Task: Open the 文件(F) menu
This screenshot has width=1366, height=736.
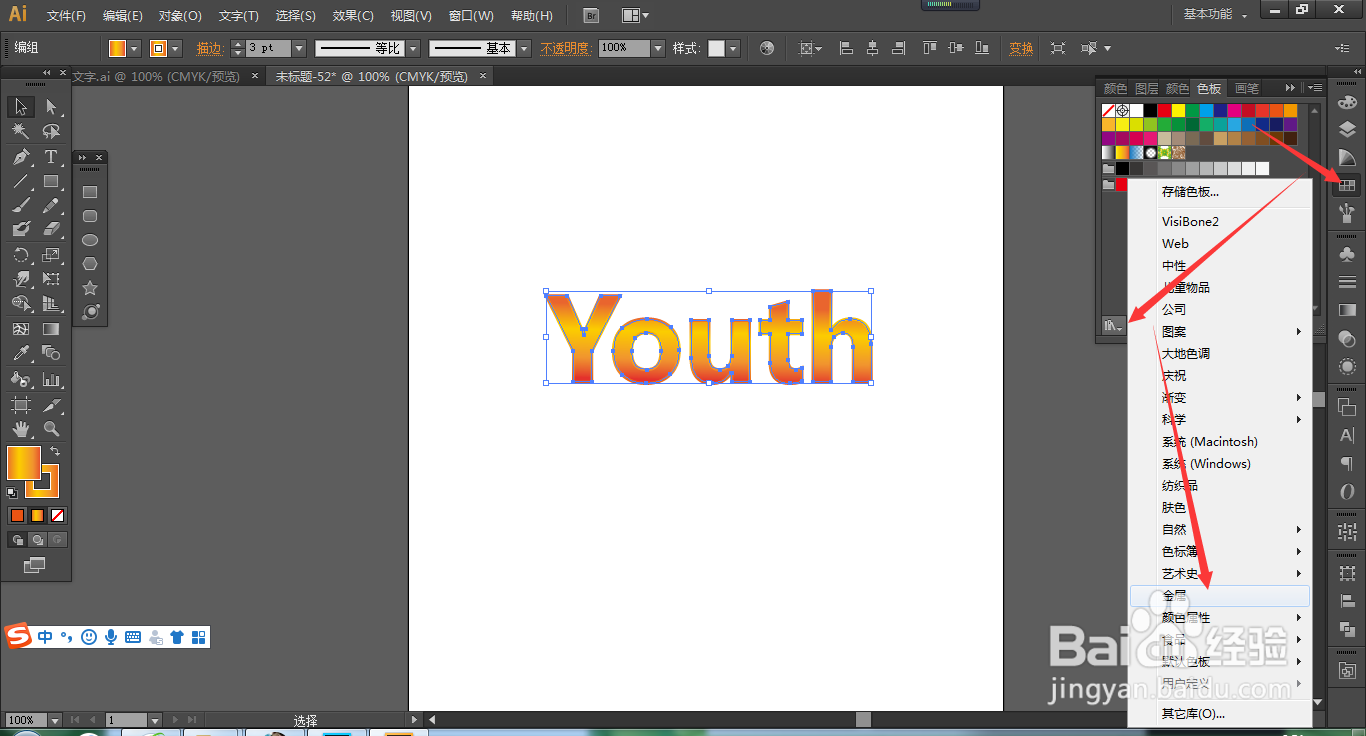Action: (x=67, y=16)
